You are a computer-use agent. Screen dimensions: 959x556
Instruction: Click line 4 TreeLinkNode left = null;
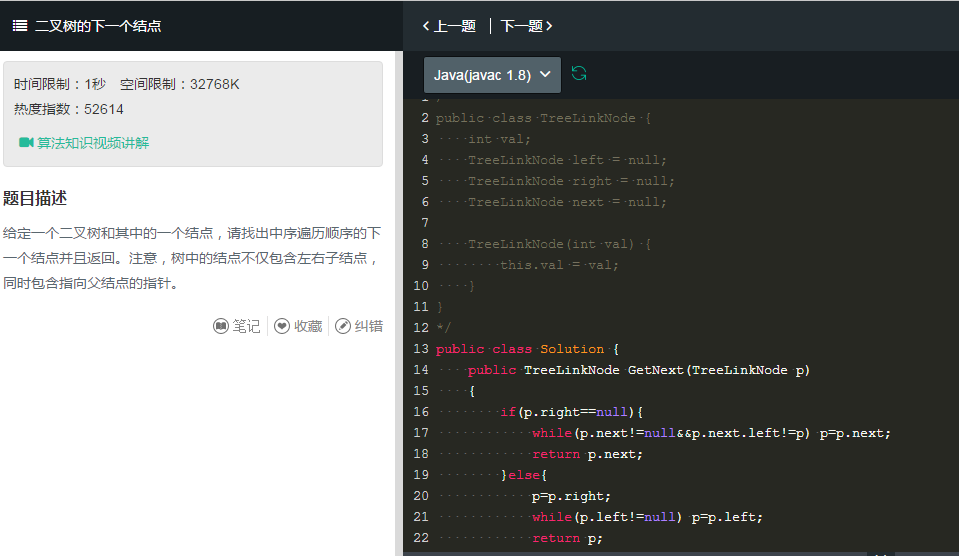coord(567,160)
